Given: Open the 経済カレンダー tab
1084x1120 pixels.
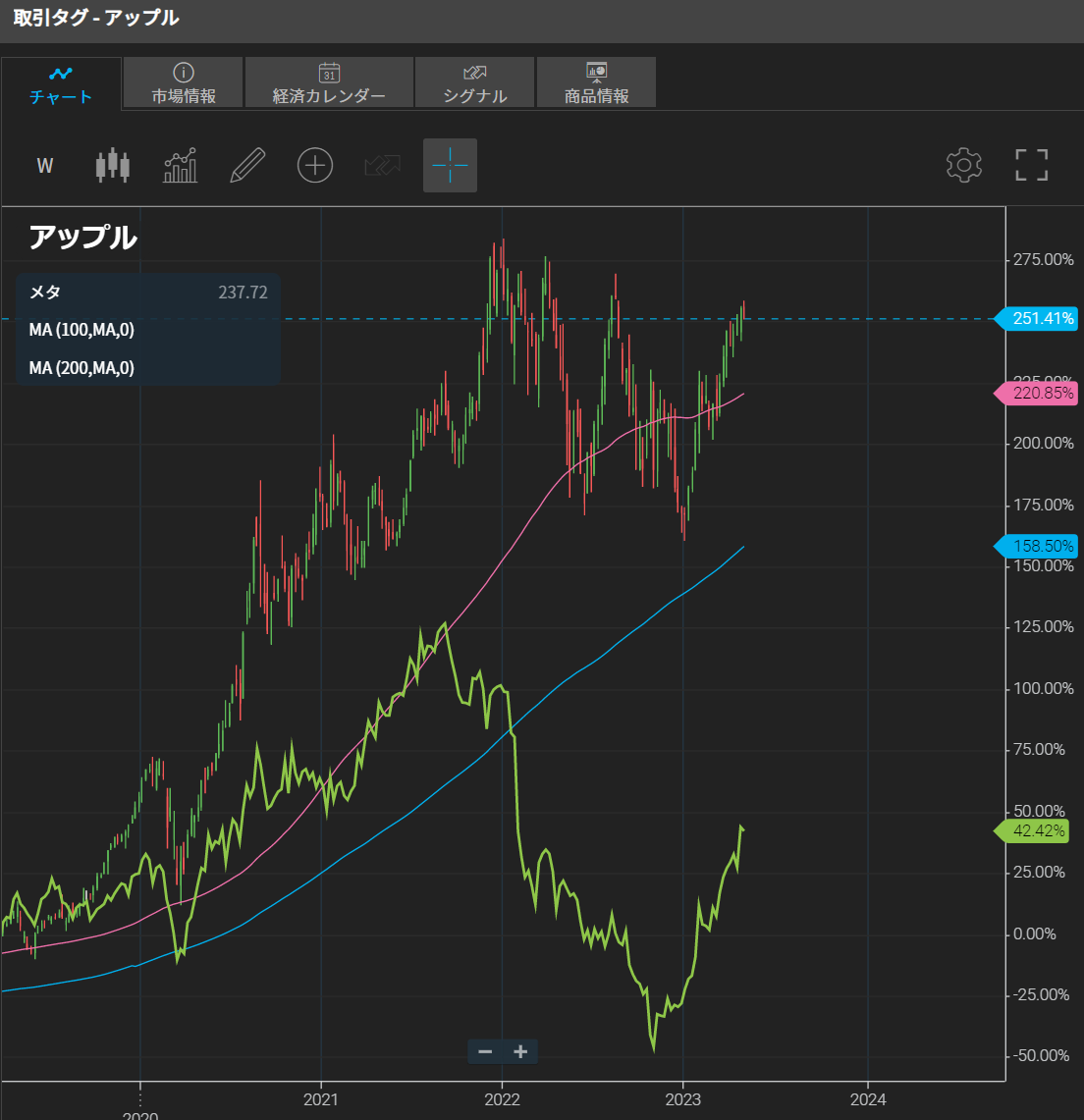Looking at the screenshot, I should point(329,83).
